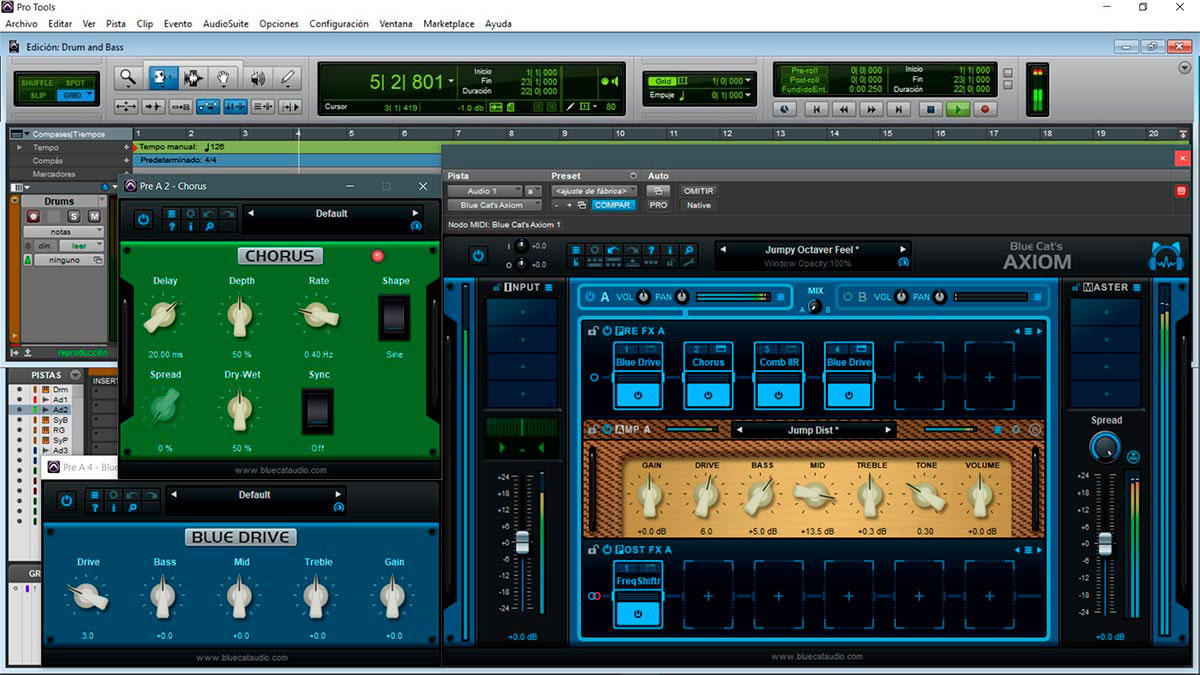The width and height of the screenshot is (1200, 675).
Task: Click the OMITIR bypass button
Action: [699, 191]
